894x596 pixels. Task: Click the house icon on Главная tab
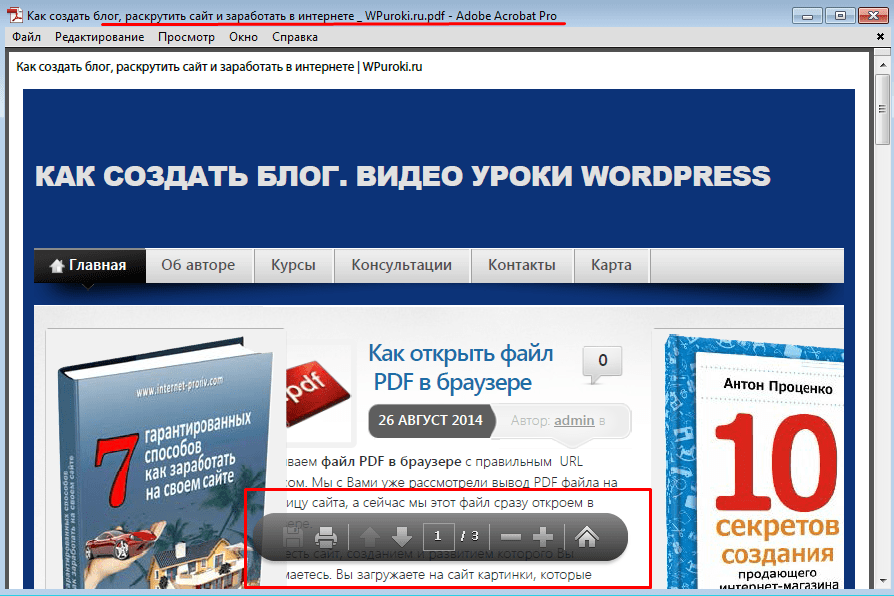tap(56, 266)
